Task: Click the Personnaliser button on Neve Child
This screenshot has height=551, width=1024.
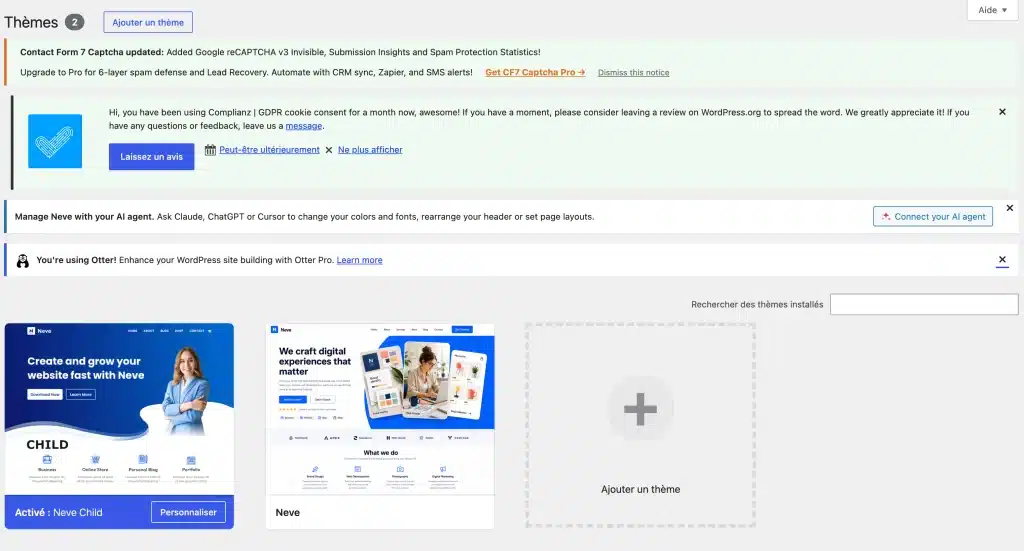Action: (188, 512)
